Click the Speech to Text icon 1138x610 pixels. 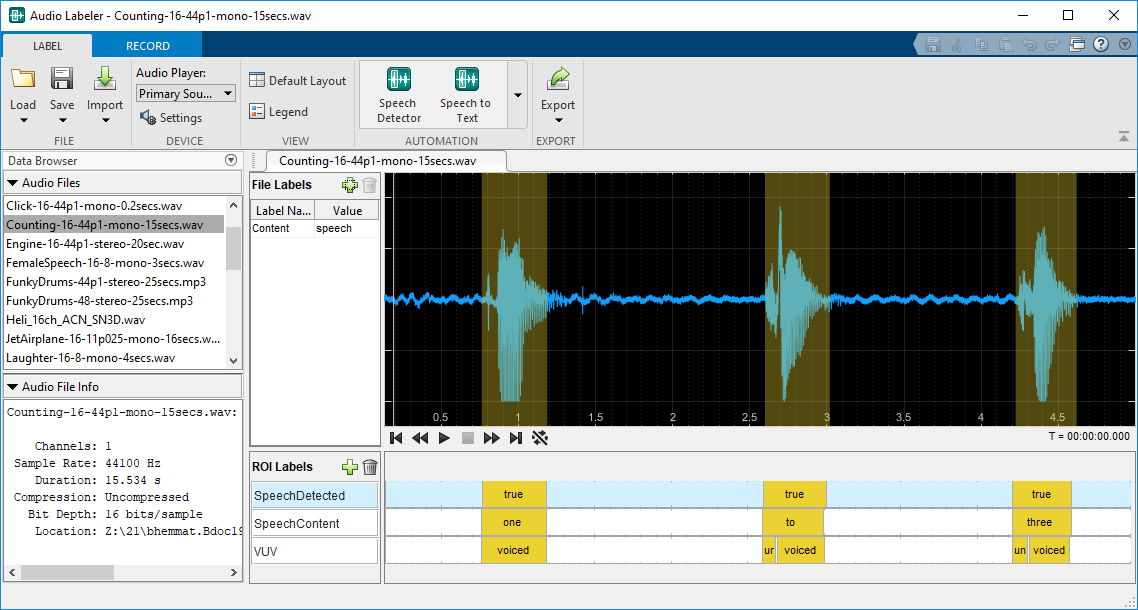(465, 81)
